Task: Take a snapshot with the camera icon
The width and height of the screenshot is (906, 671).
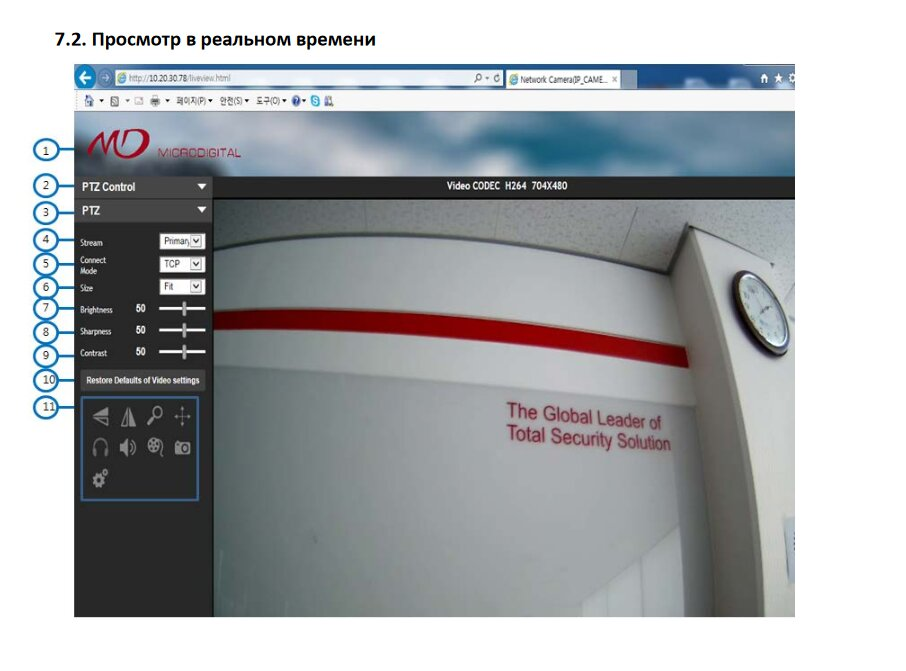Action: click(x=183, y=448)
